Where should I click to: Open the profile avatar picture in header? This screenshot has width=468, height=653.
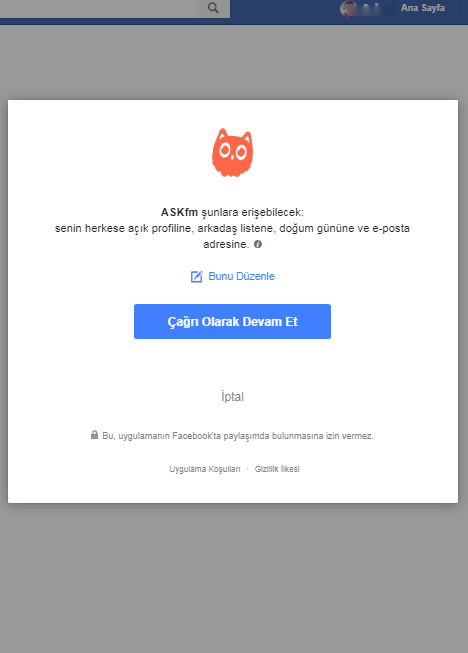pyautogui.click(x=348, y=9)
